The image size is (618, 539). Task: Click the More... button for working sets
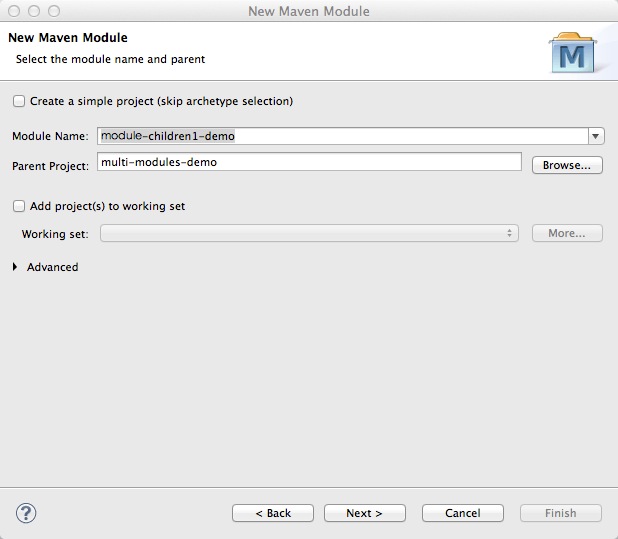(566, 233)
